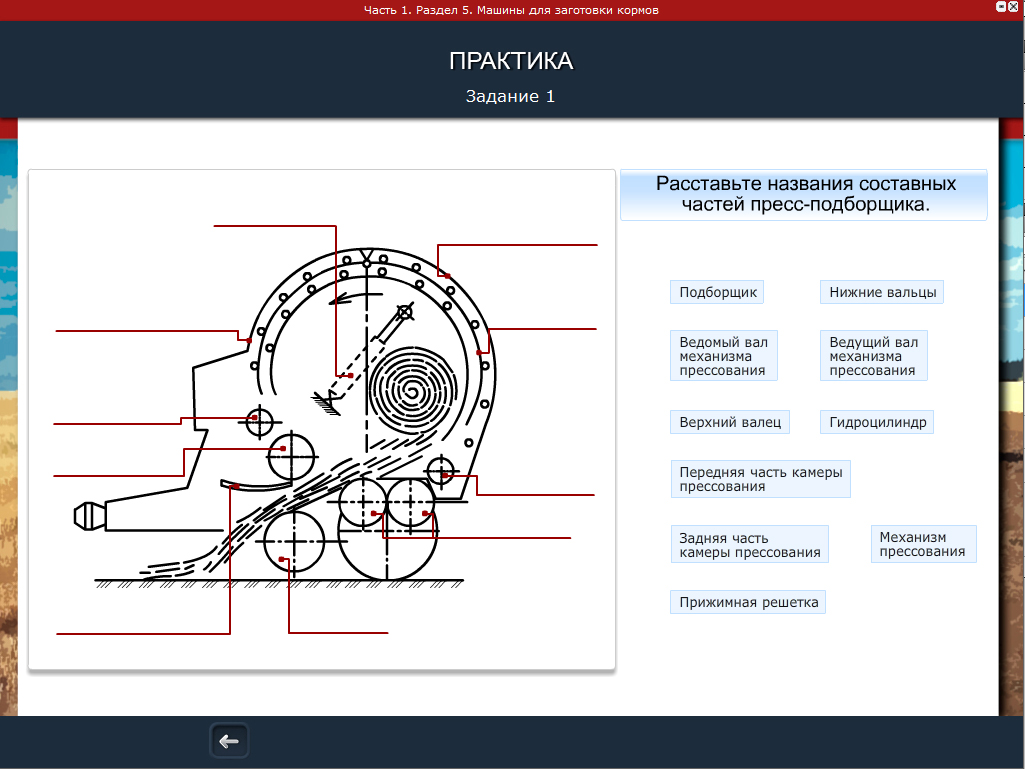Choose the Гидроцилиндр label
The width and height of the screenshot is (1025, 769).
[x=877, y=422]
